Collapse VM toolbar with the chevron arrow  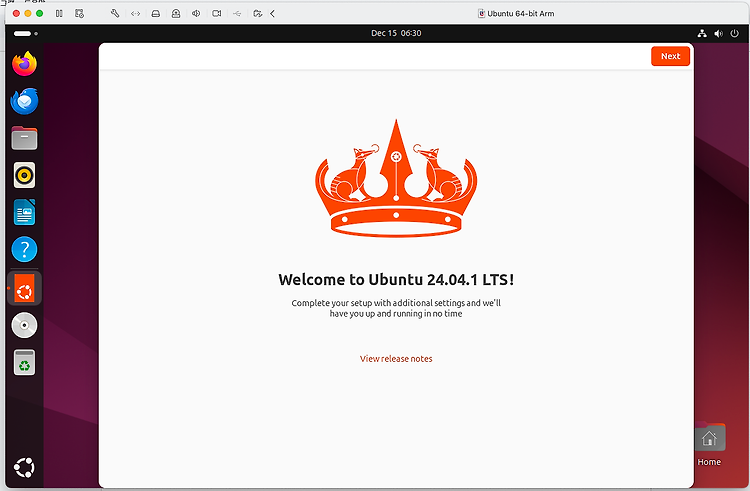click(273, 13)
